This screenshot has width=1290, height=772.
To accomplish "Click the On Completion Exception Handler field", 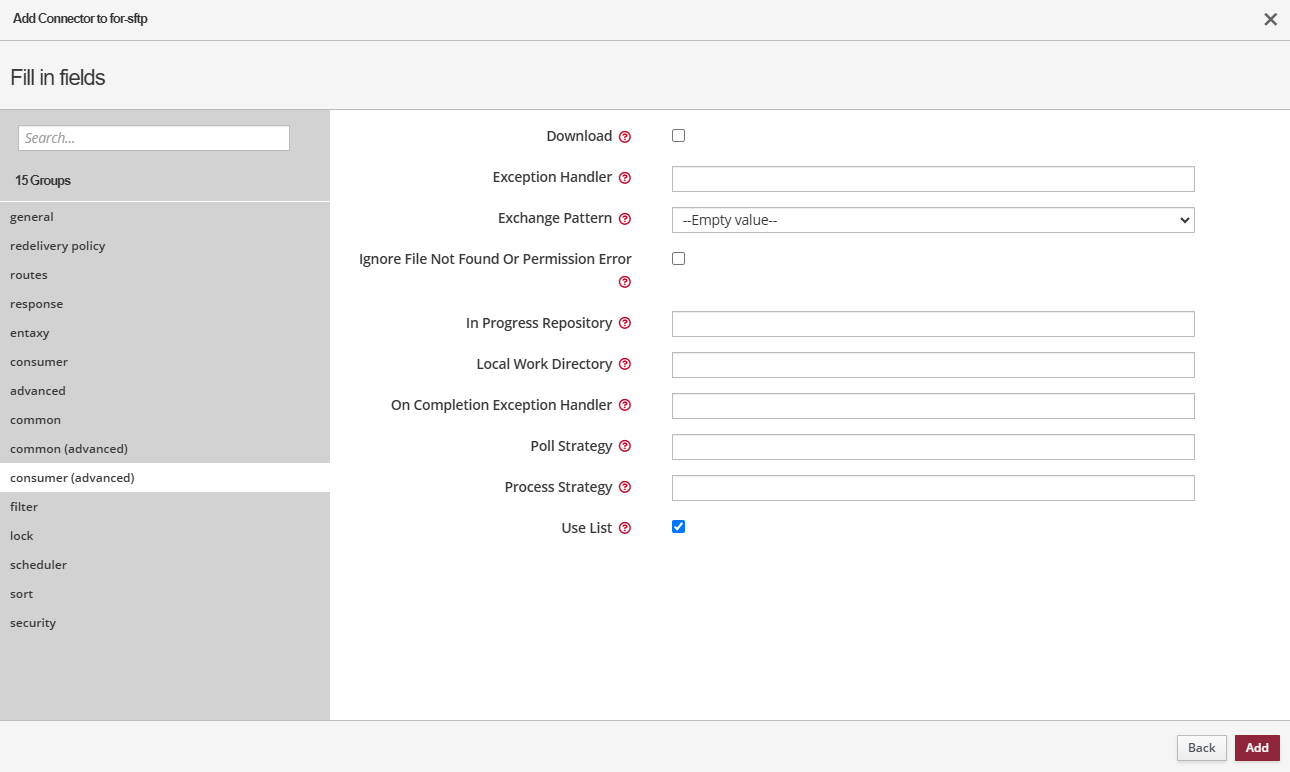I will [x=933, y=406].
